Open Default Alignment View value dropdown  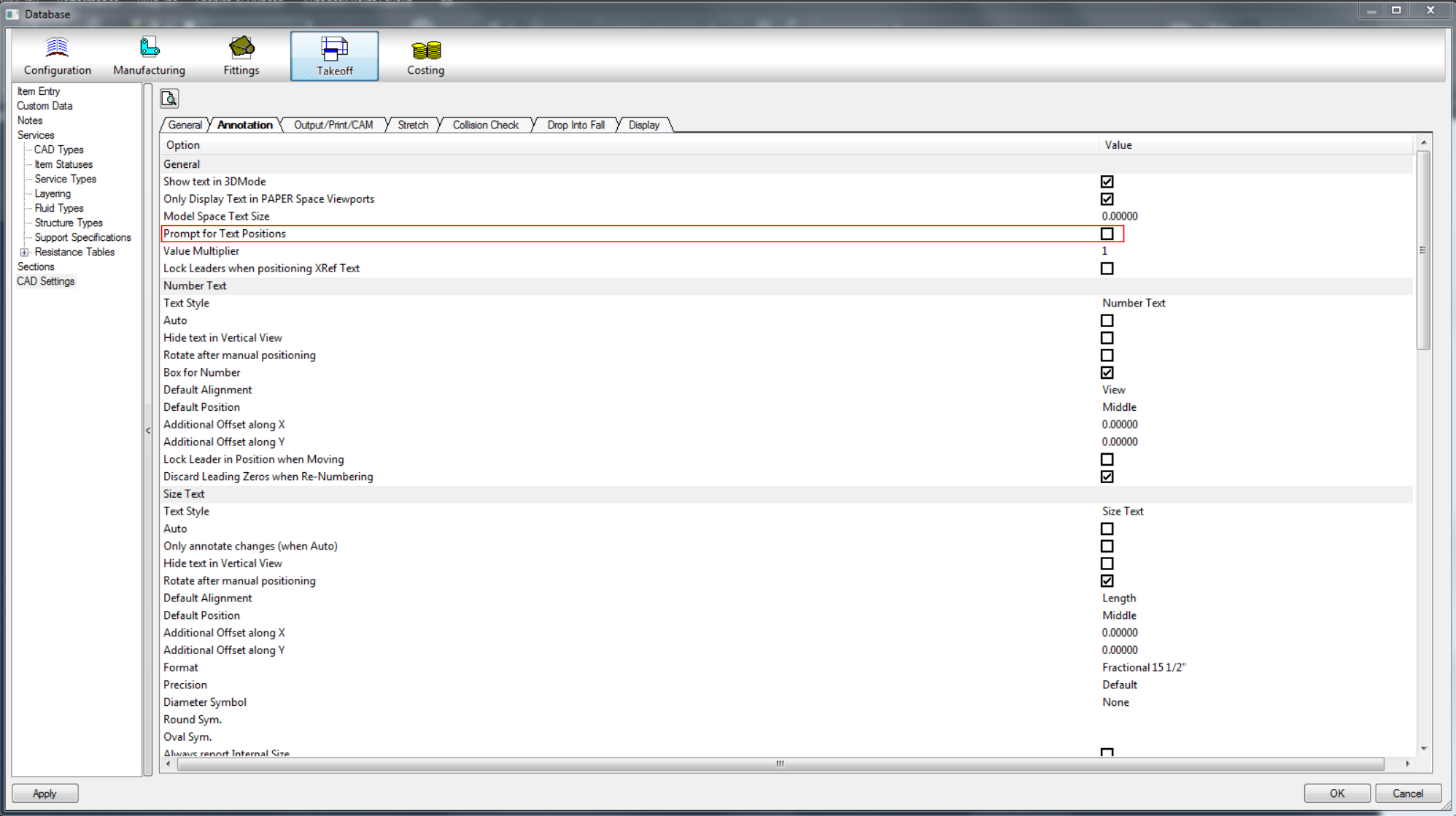tap(1113, 390)
